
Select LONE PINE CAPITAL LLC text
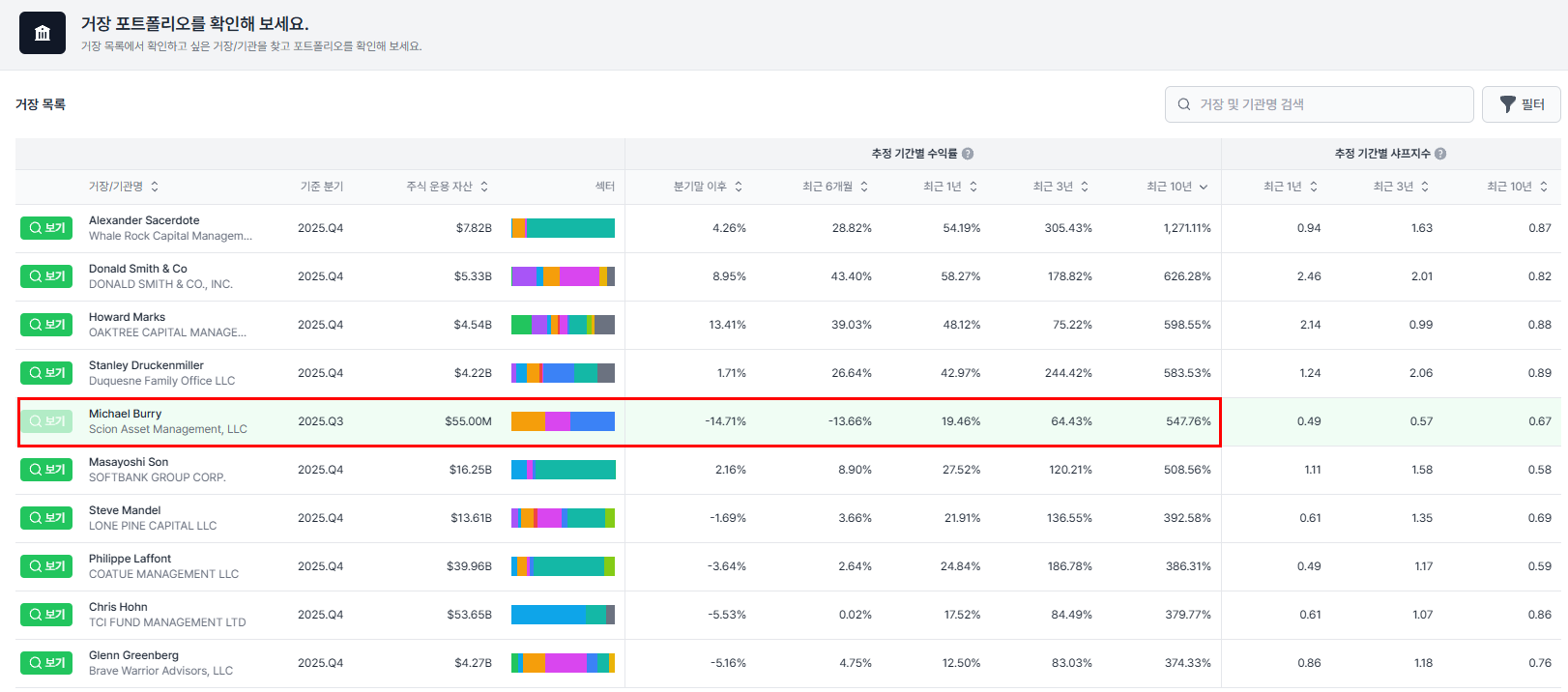[153, 526]
